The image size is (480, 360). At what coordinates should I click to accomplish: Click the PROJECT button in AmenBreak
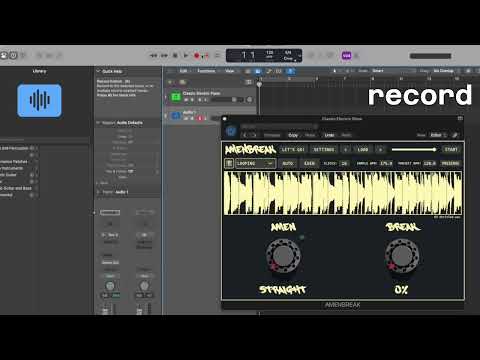450,163
